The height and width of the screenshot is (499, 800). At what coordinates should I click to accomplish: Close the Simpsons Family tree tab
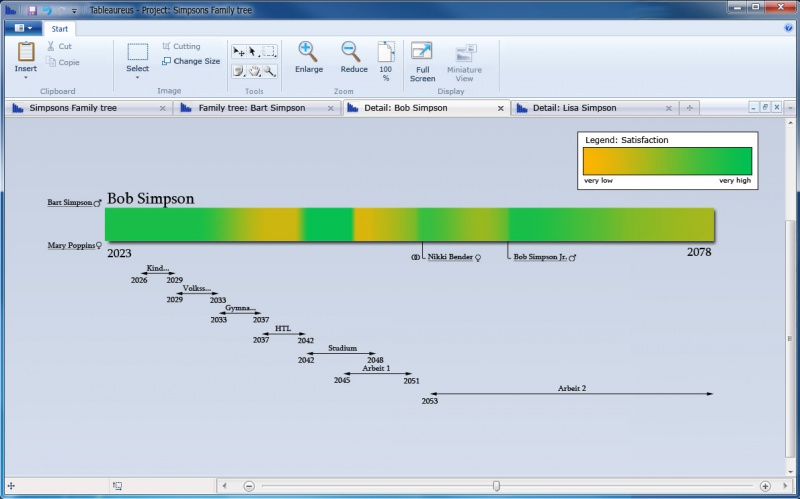pos(162,108)
